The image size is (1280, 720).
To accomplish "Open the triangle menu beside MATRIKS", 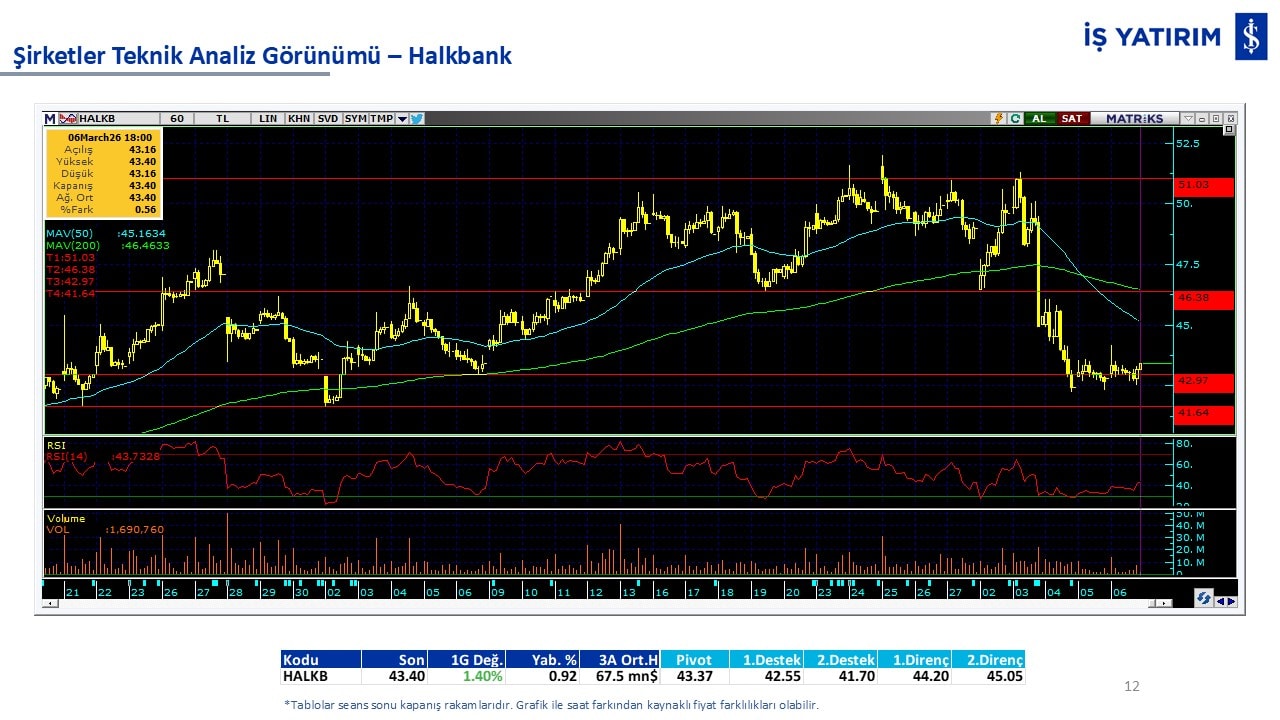I will click(1188, 118).
